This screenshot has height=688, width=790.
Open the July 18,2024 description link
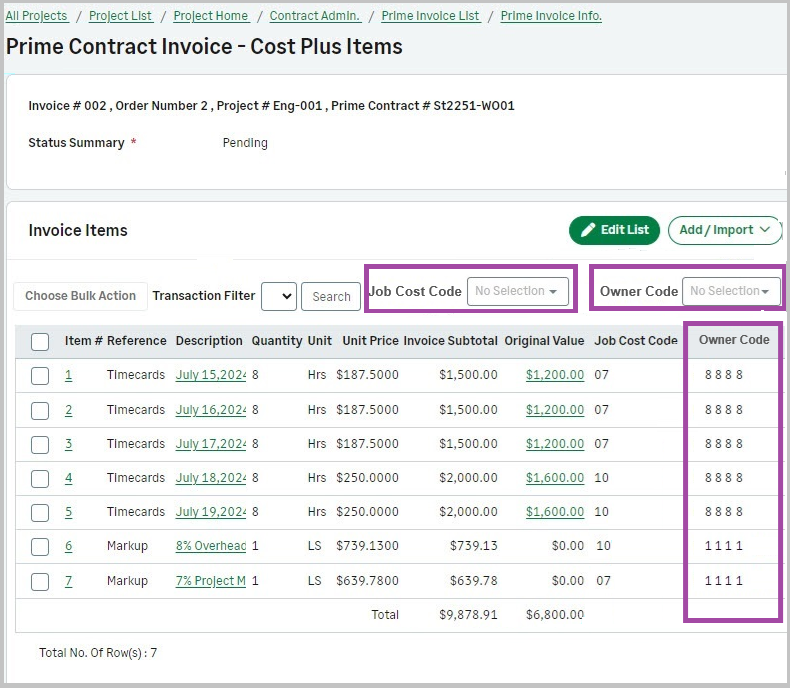tap(211, 478)
